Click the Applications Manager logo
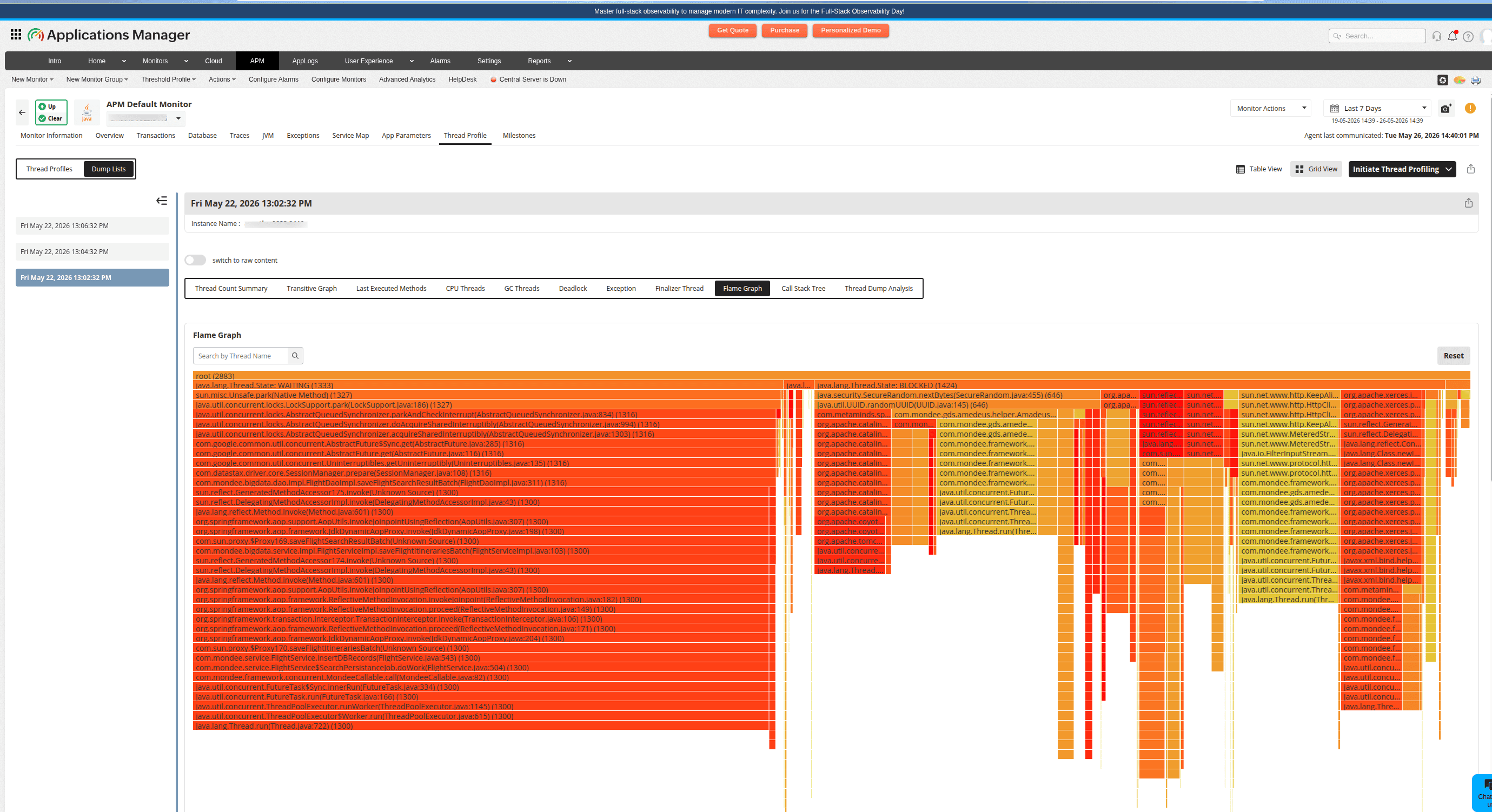Screen dimensions: 1492x812 109,35
